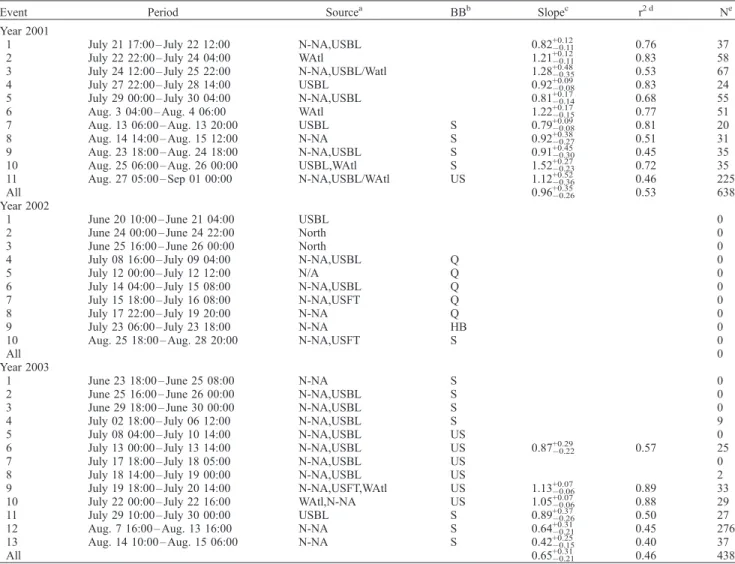Click r² value 0.57
This screenshot has width=735, height=564.
pyautogui.click(x=646, y=448)
